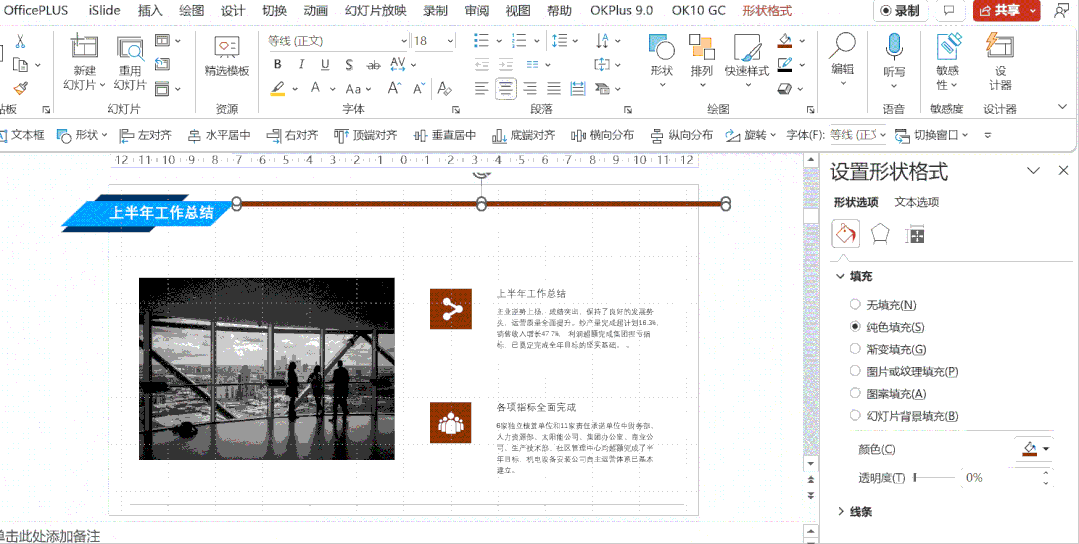Open the 设计 ribbon tab
This screenshot has height=544, width=1079.
coord(233,10)
